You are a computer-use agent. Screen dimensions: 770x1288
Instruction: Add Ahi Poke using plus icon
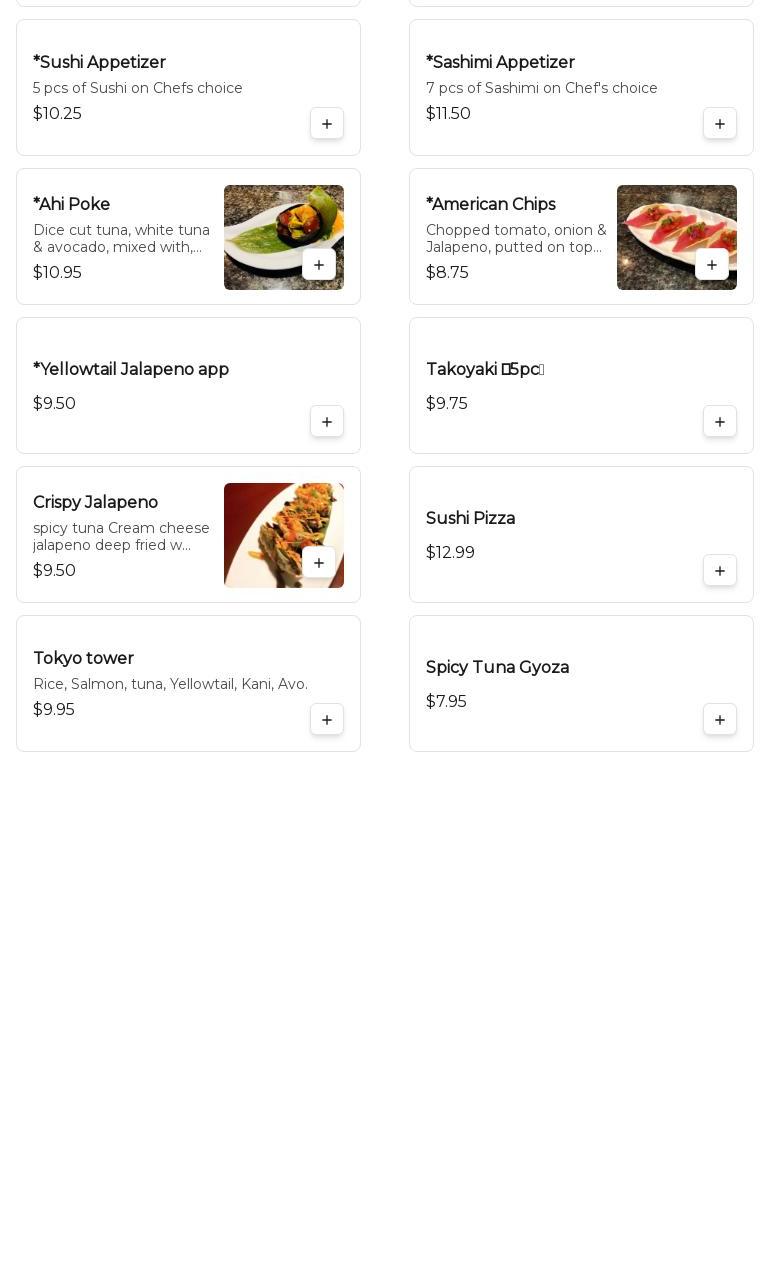pos(319,265)
